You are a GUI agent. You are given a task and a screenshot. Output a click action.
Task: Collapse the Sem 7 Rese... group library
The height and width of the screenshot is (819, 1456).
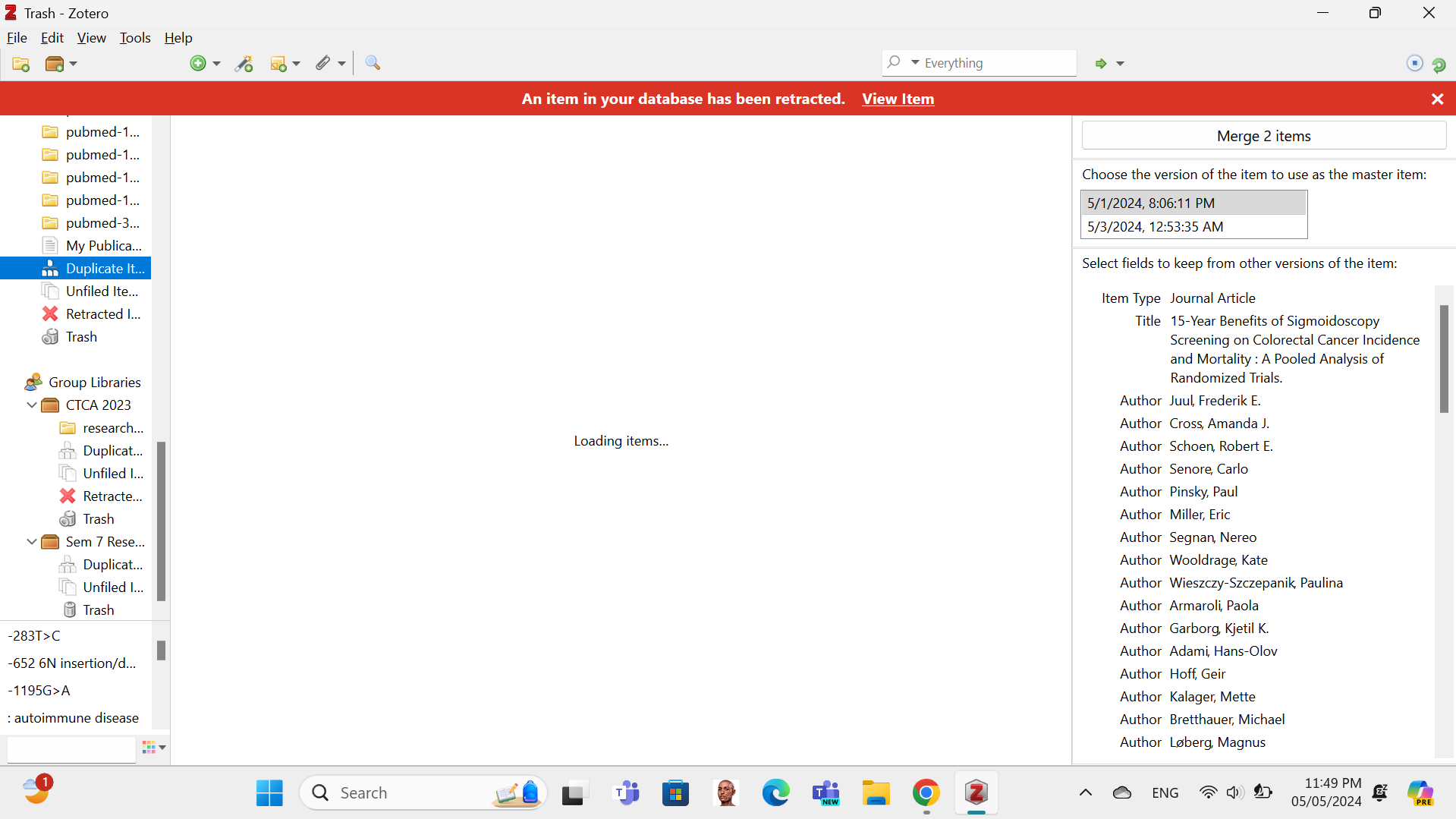(32, 541)
